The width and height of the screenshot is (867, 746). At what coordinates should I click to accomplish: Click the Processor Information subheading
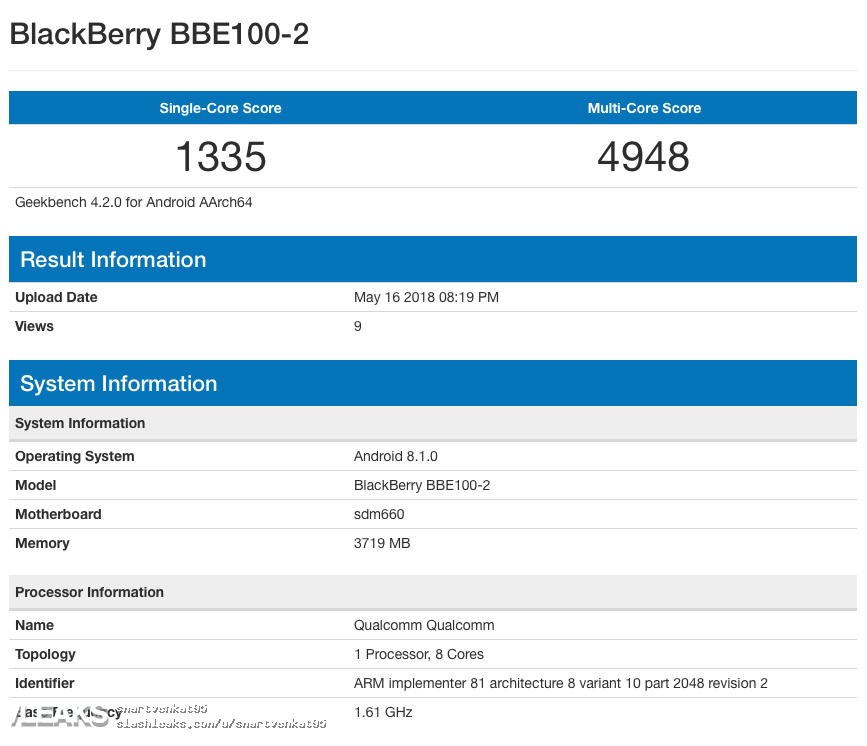(x=89, y=592)
